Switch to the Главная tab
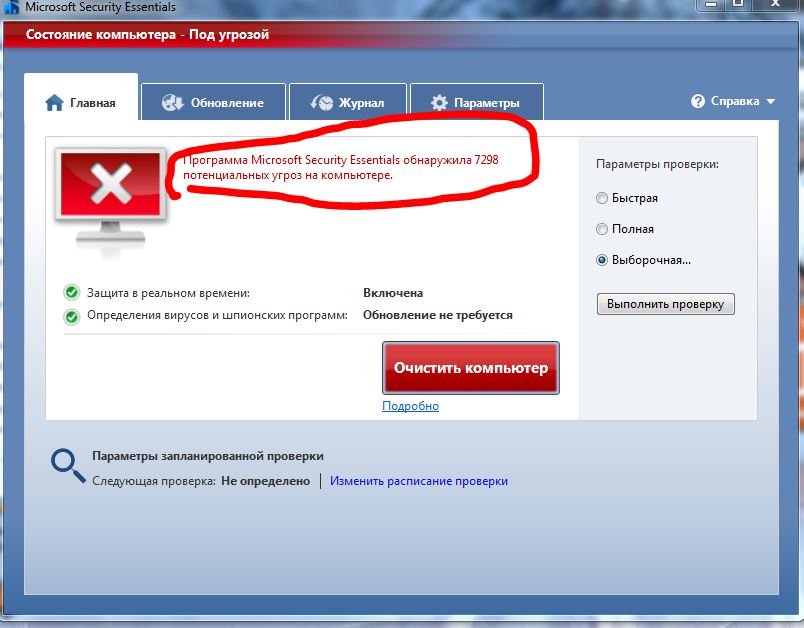 [x=81, y=103]
